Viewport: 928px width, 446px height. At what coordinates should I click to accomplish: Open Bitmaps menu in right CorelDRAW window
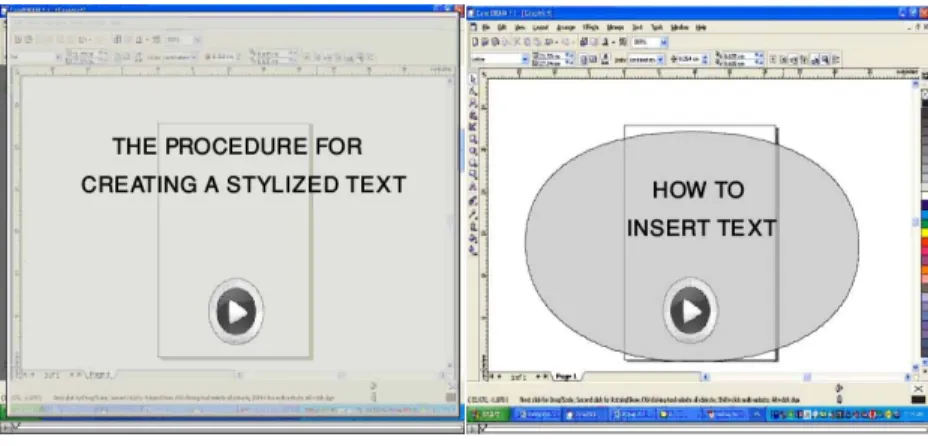[x=616, y=28]
